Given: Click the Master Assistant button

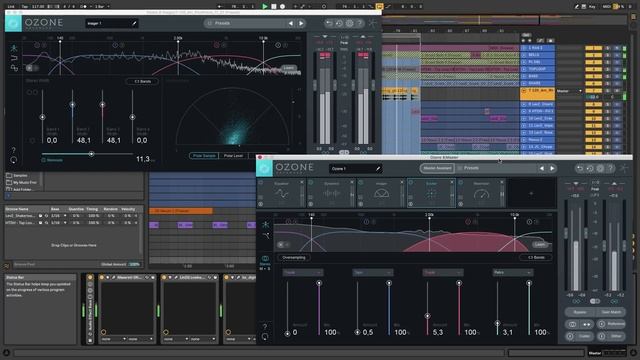Looking at the screenshot, I should [x=437, y=168].
